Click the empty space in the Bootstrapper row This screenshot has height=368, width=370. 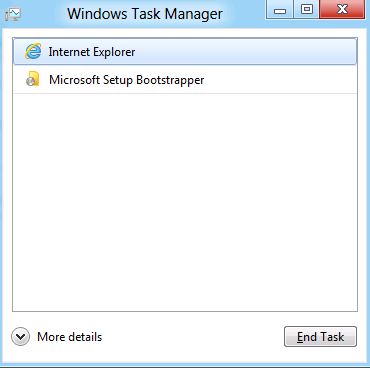[280, 80]
